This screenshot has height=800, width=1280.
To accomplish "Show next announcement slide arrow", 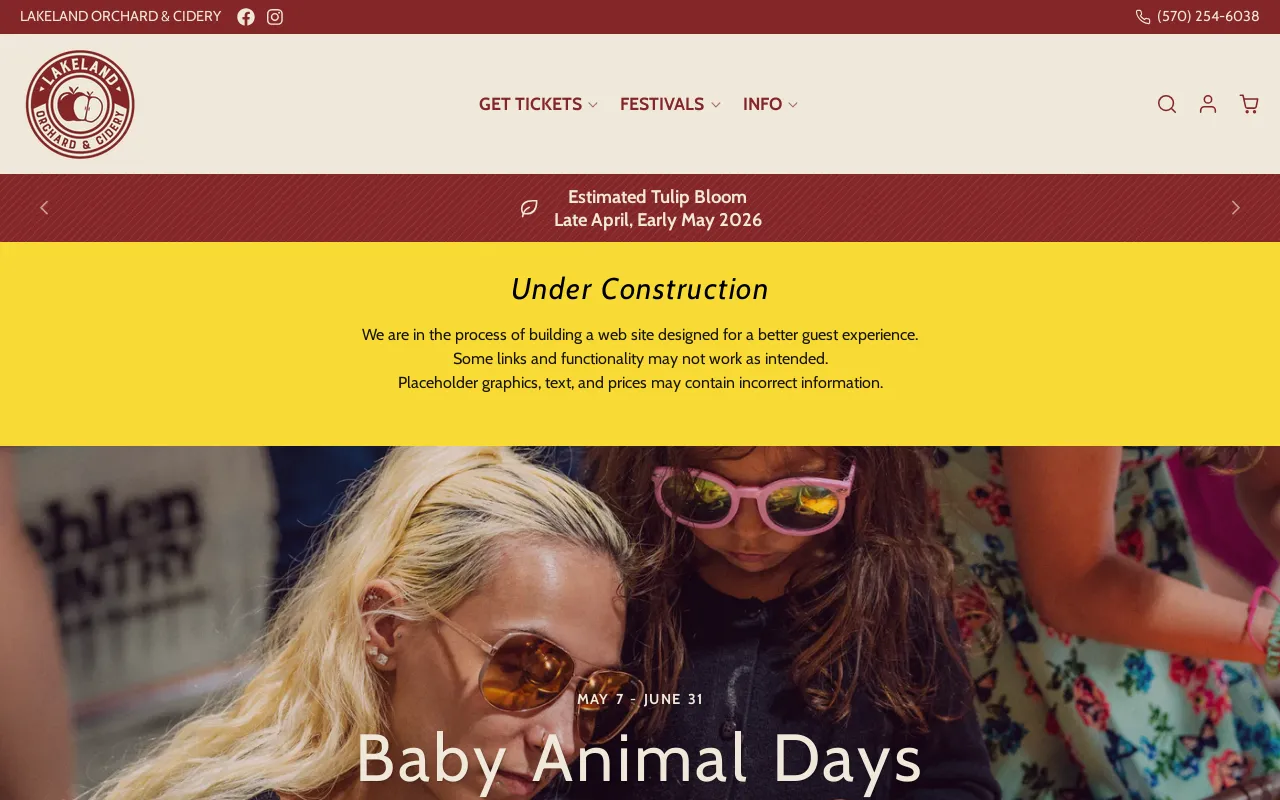I will coord(1235,208).
